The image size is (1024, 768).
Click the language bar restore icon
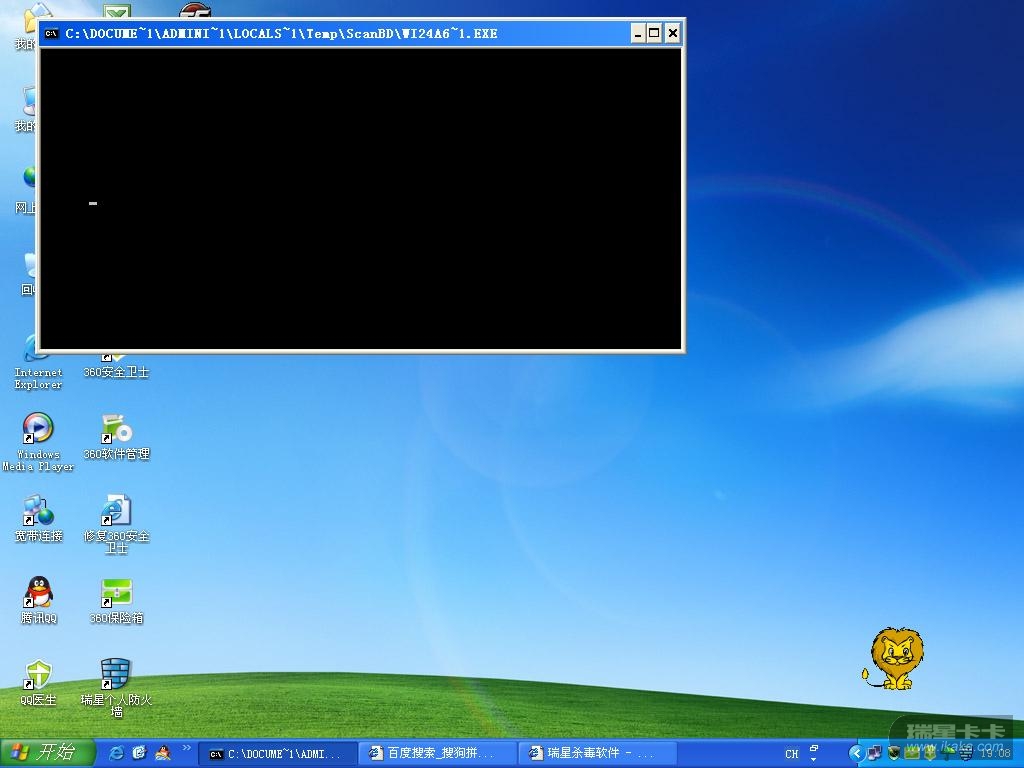[814, 748]
